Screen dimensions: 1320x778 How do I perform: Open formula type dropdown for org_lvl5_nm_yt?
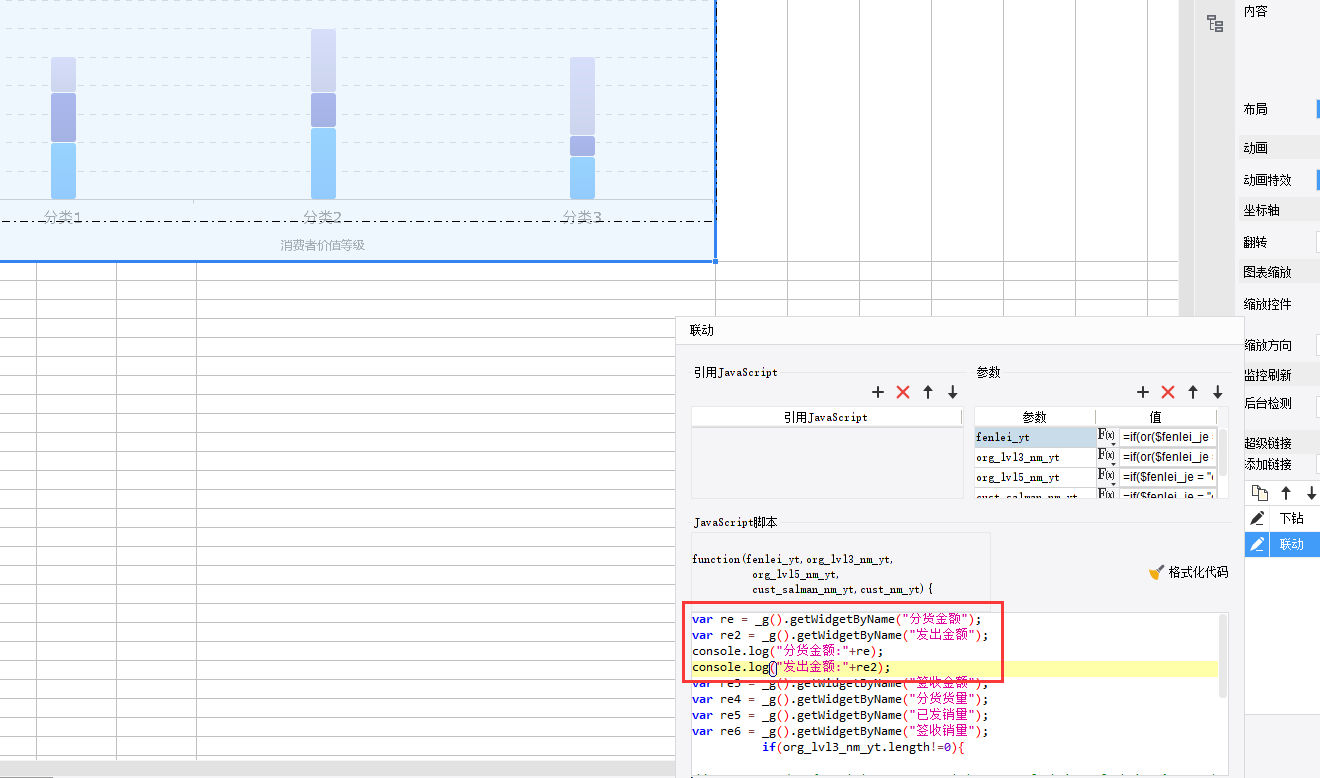[x=1107, y=478]
